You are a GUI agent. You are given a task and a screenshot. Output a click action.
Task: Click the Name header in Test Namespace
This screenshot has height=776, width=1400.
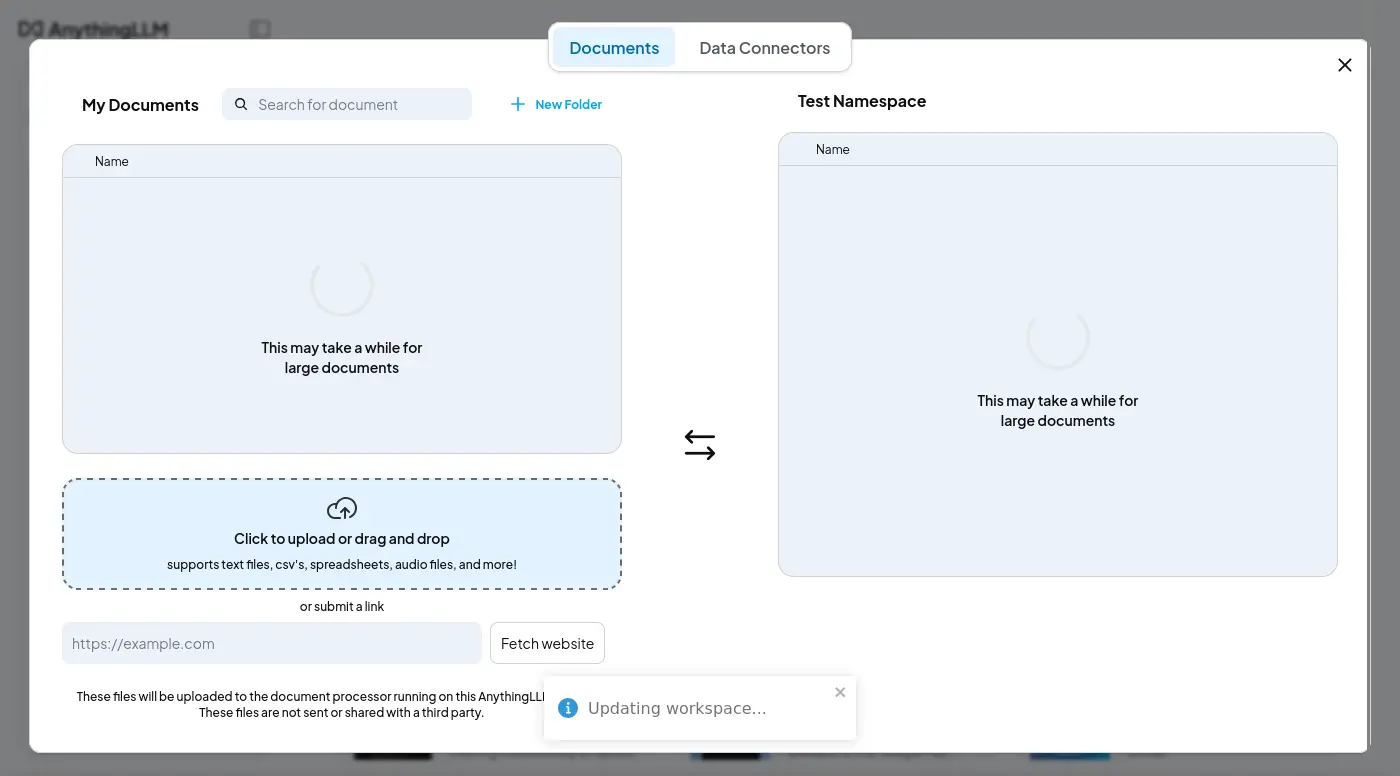(832, 149)
